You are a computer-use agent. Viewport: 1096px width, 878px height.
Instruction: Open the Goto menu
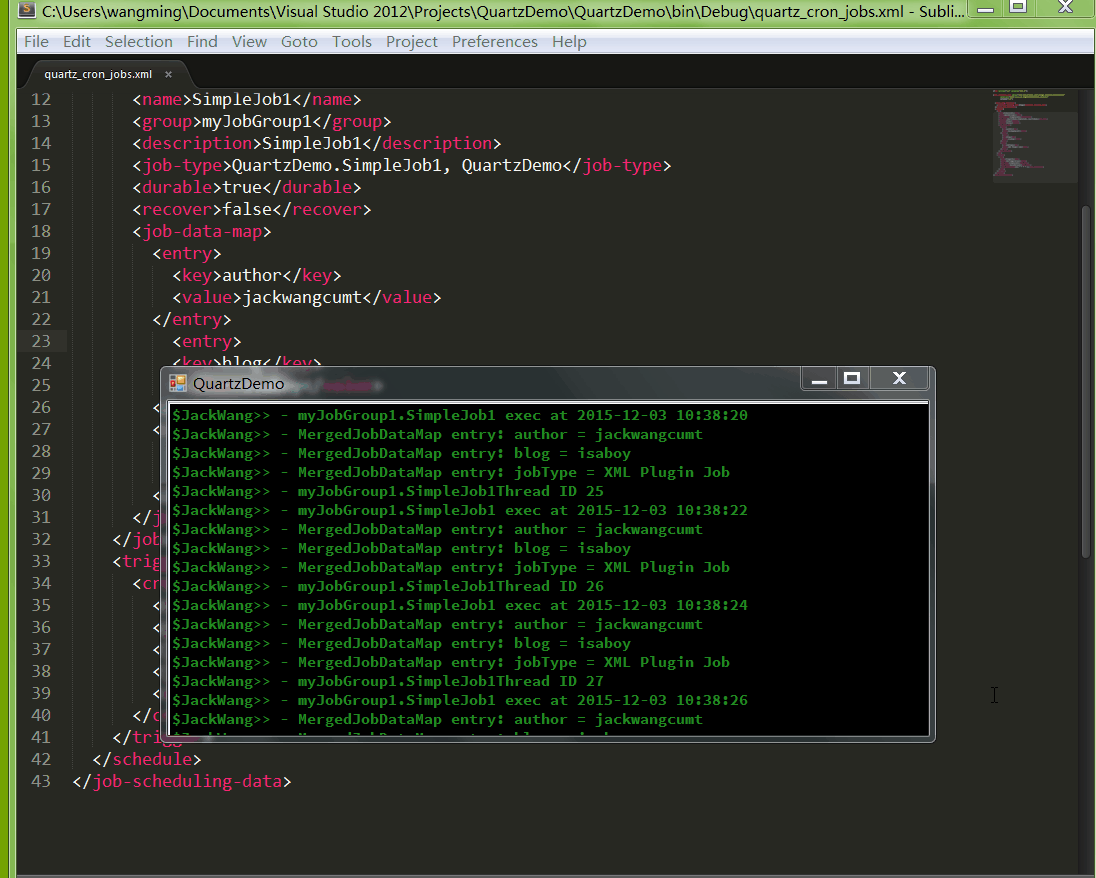299,42
